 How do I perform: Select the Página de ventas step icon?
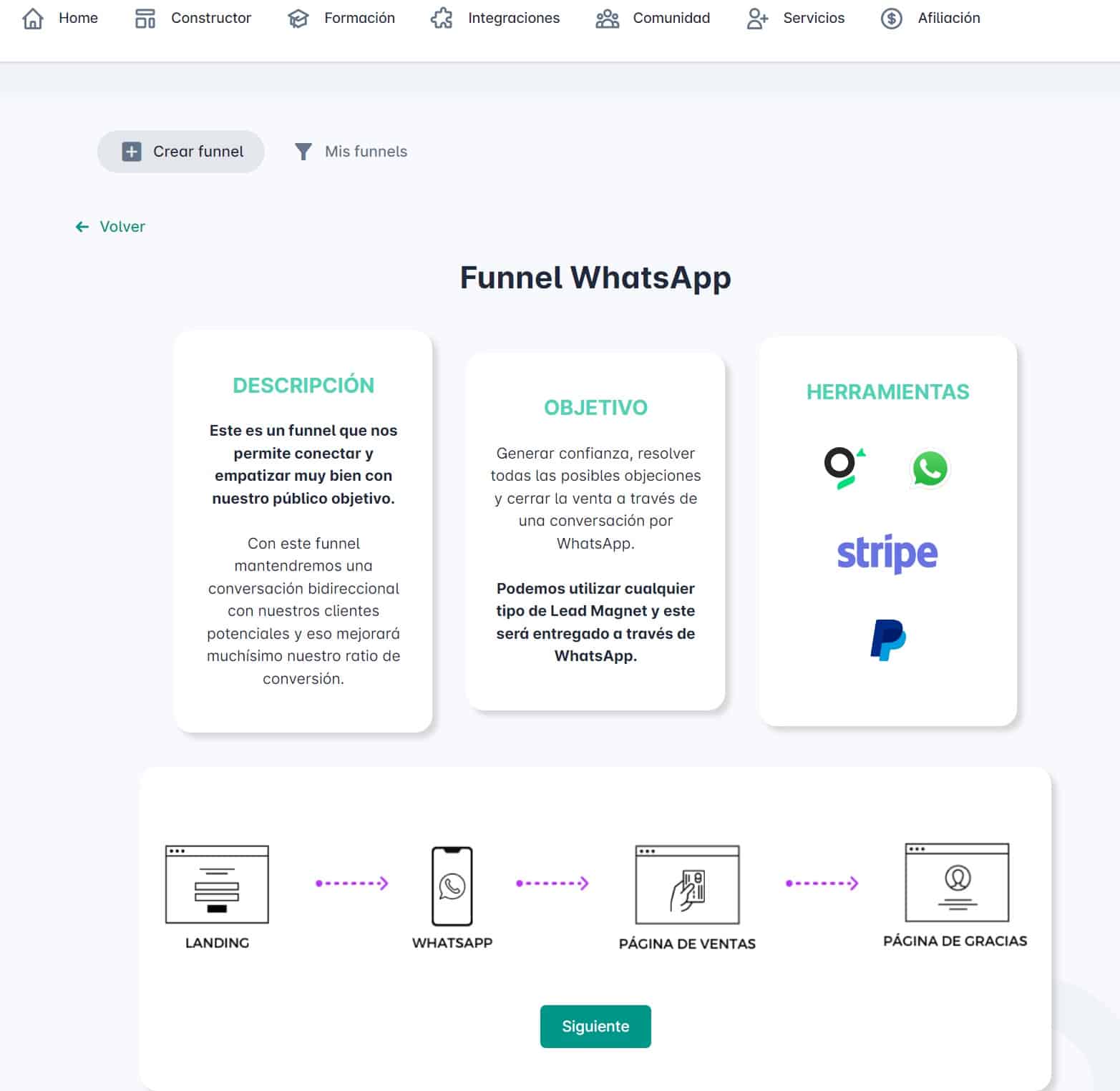pyautogui.click(x=687, y=885)
